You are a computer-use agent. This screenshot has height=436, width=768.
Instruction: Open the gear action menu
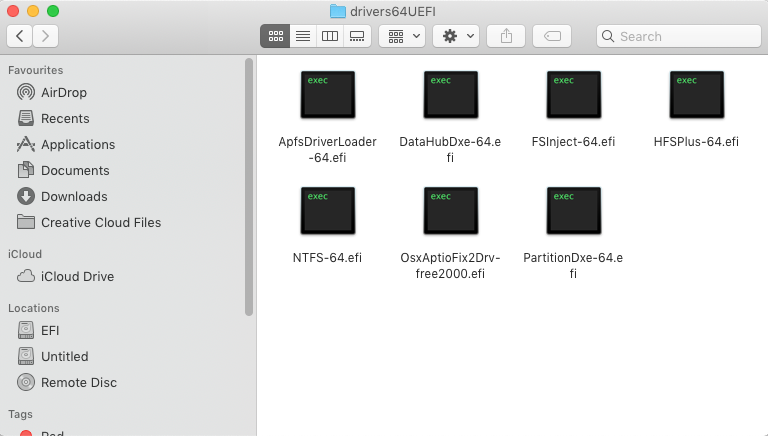pos(456,36)
